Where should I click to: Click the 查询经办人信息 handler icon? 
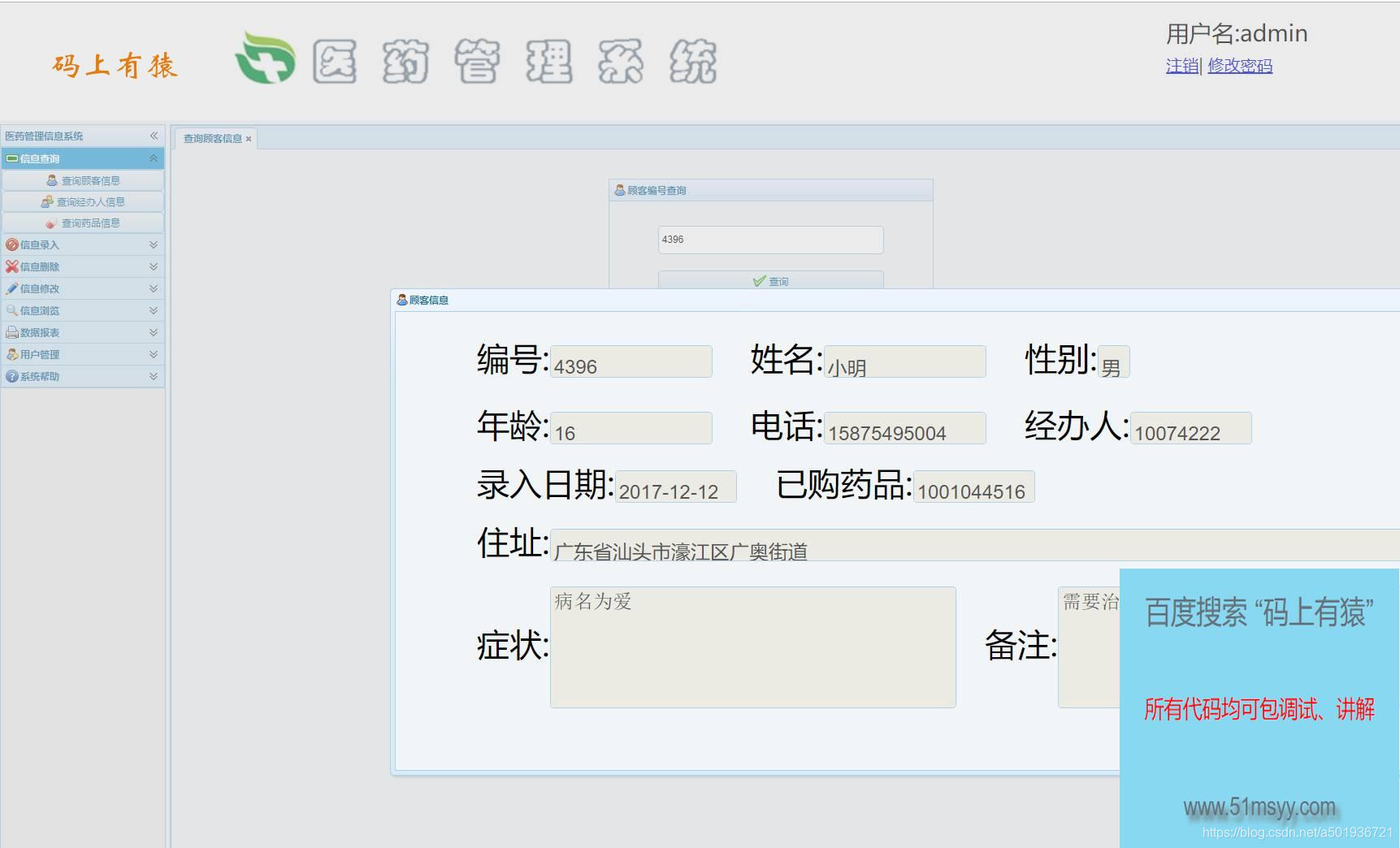point(48,201)
